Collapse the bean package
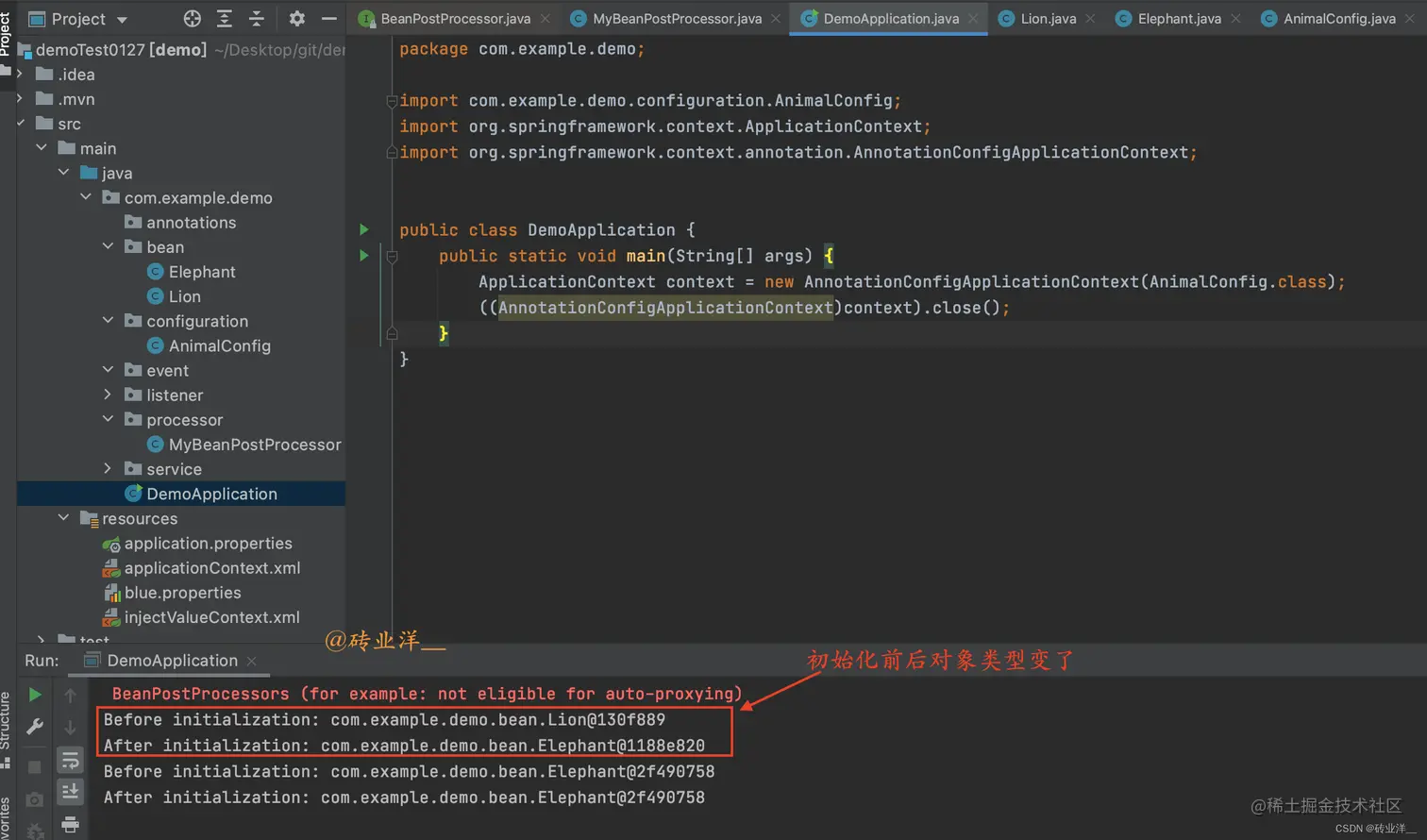The image size is (1427, 840). pos(108,246)
